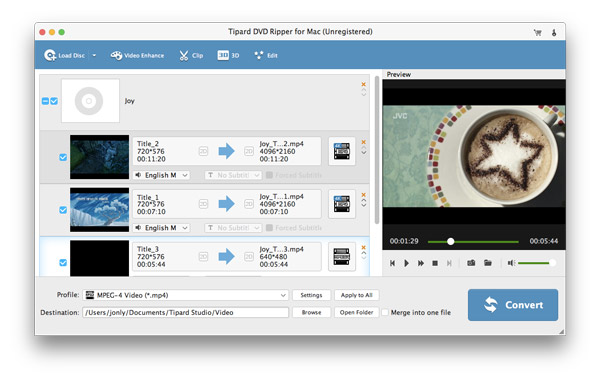Screen dimensions: 600x382
Task: Open the Edit tool
Action: (x=266, y=56)
